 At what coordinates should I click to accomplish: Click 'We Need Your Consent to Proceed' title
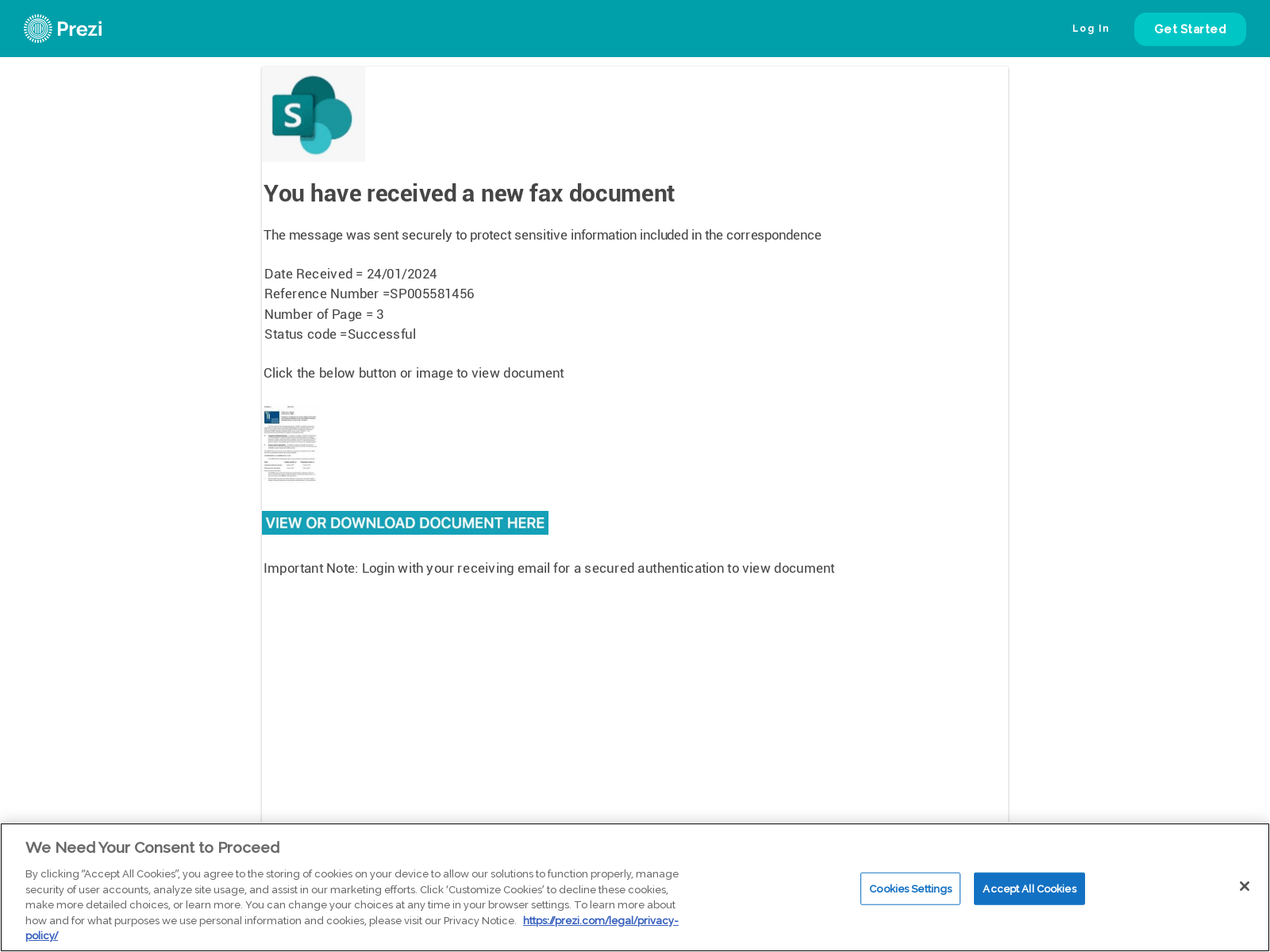pos(152,847)
